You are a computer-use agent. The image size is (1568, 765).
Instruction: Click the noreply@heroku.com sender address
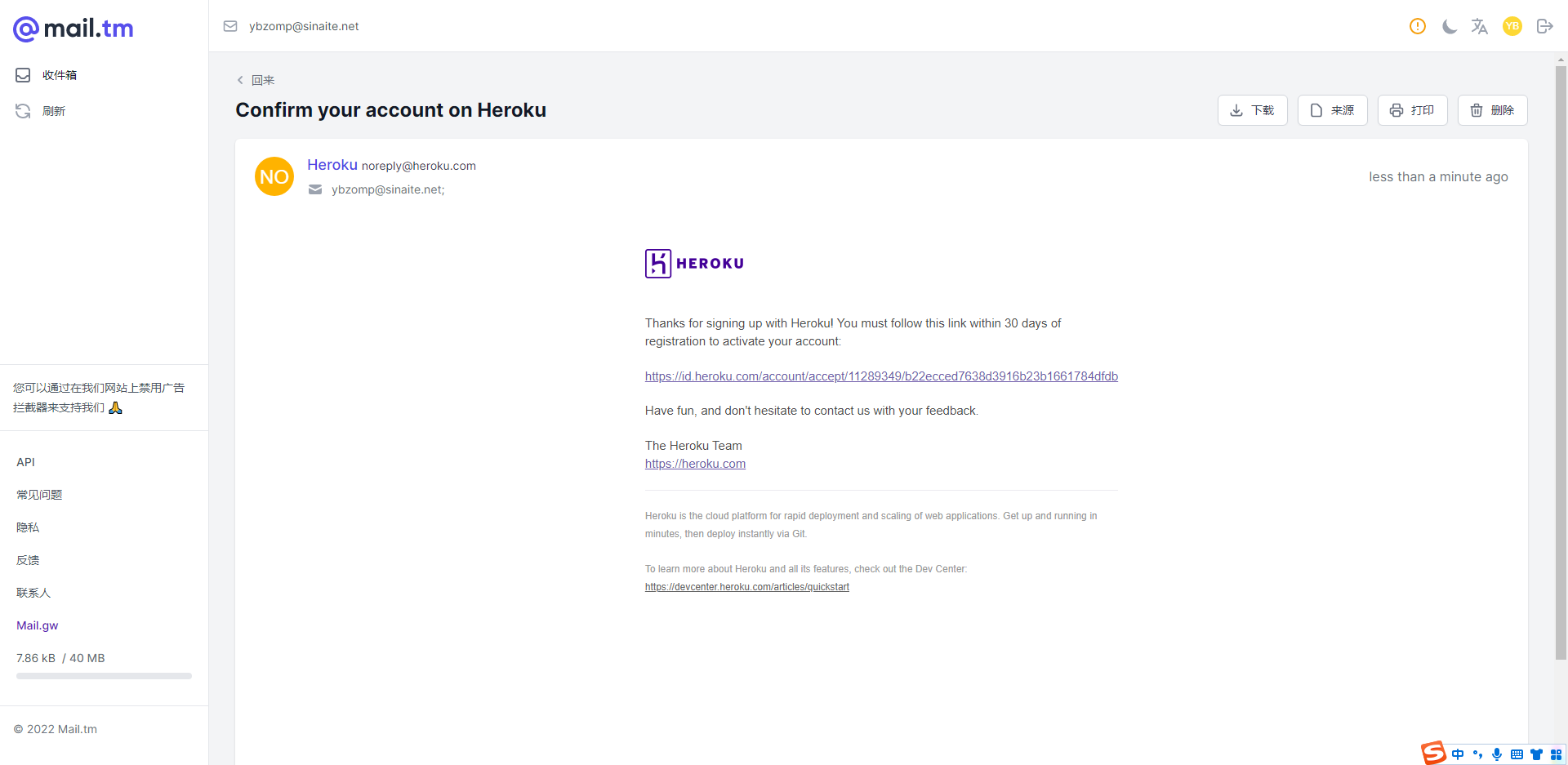[419, 166]
